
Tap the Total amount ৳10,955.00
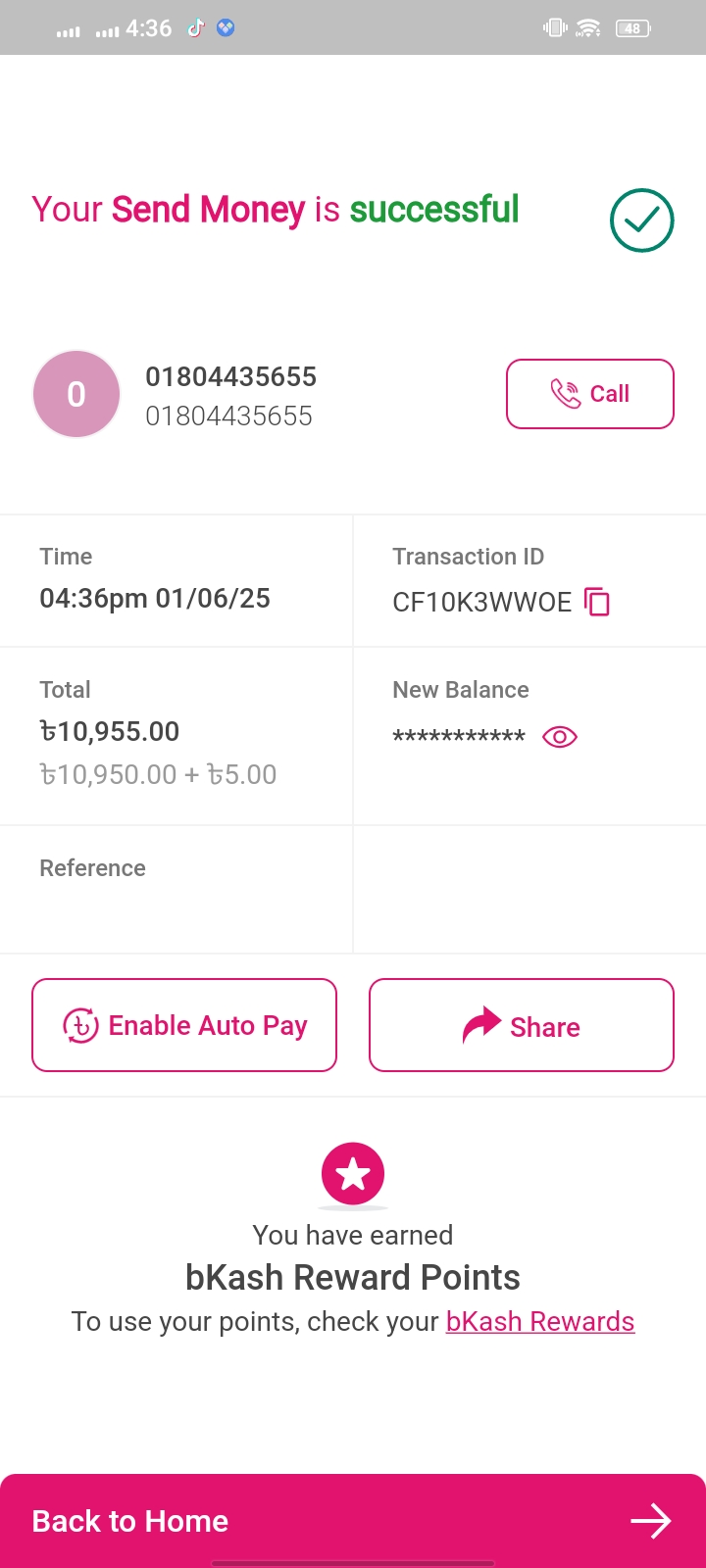point(110,732)
